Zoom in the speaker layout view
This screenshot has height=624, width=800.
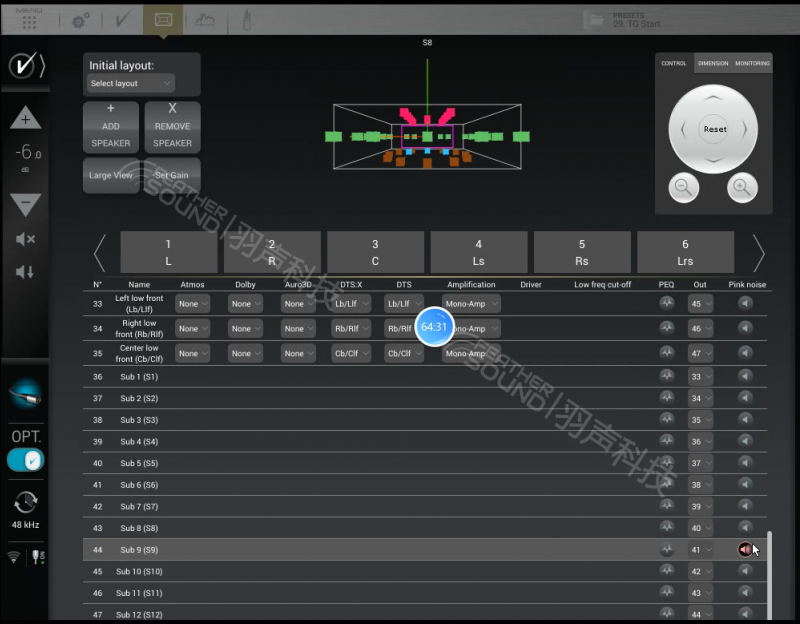(x=740, y=186)
